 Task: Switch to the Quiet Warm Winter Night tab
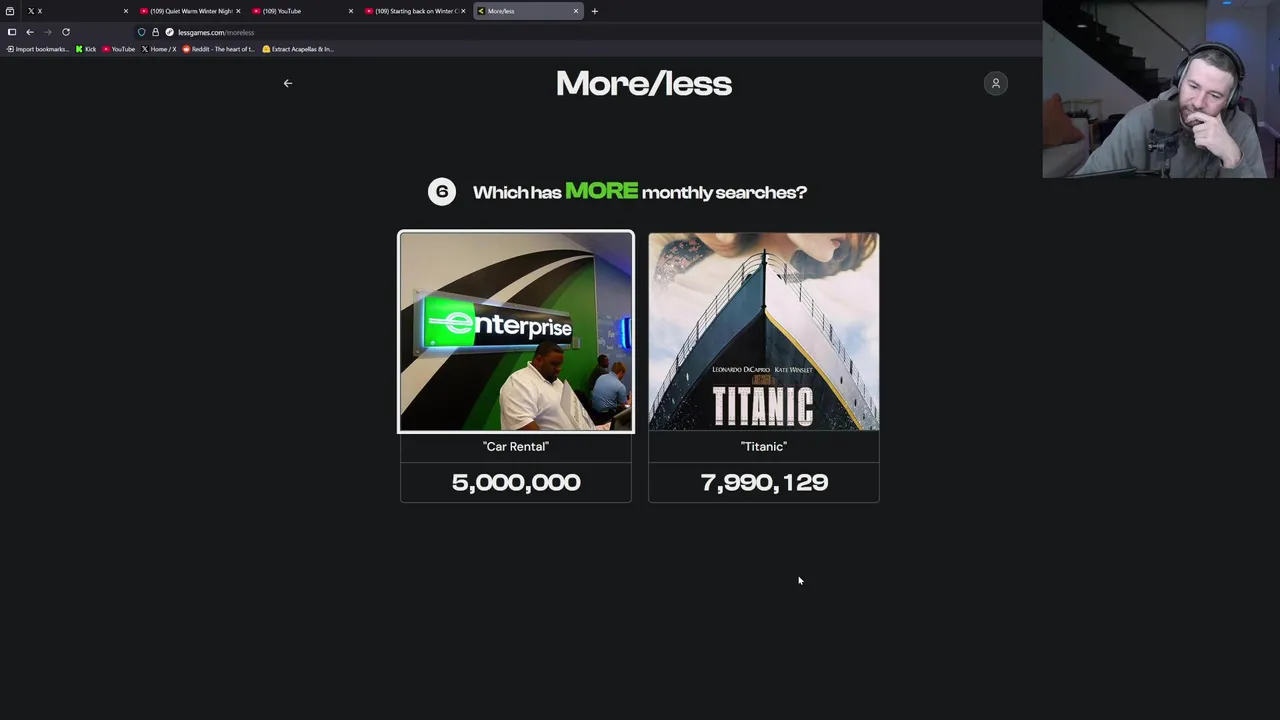click(x=186, y=11)
